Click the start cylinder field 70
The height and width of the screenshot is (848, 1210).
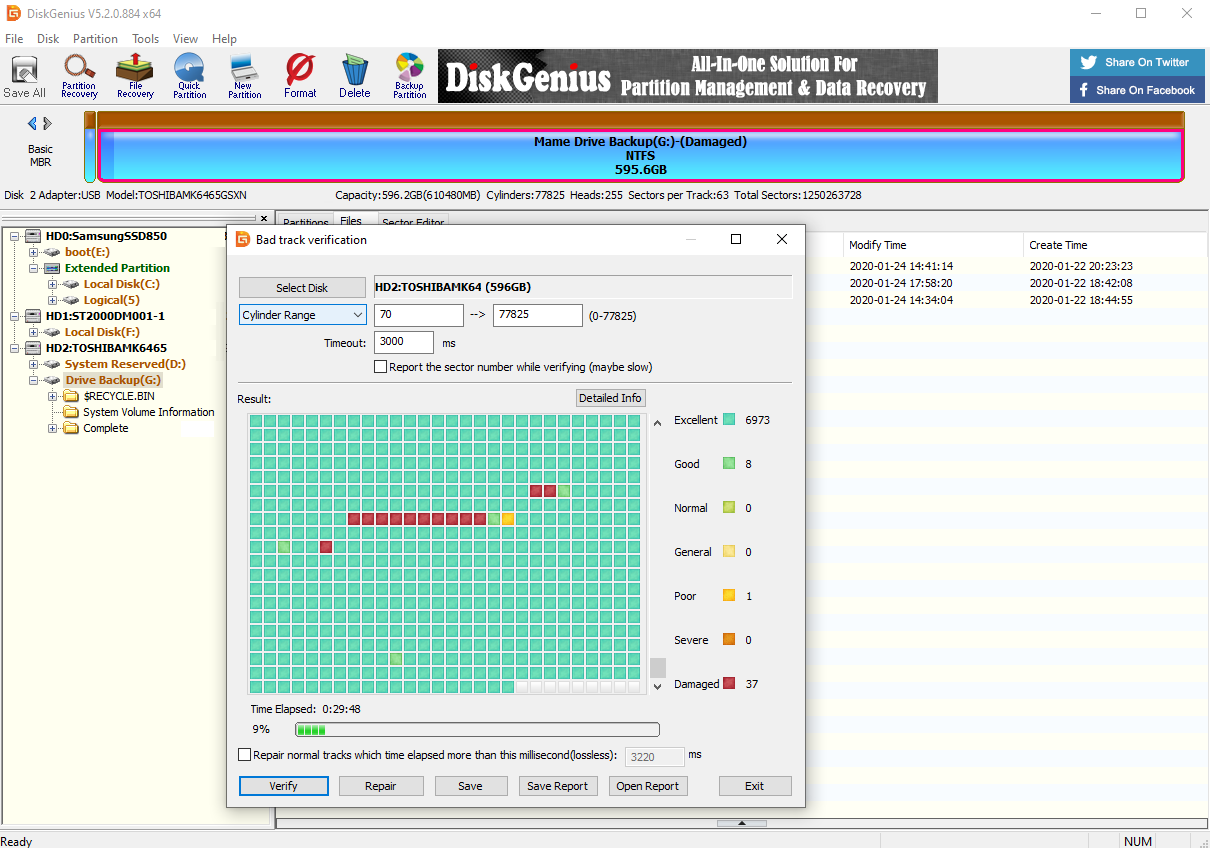tap(419, 315)
